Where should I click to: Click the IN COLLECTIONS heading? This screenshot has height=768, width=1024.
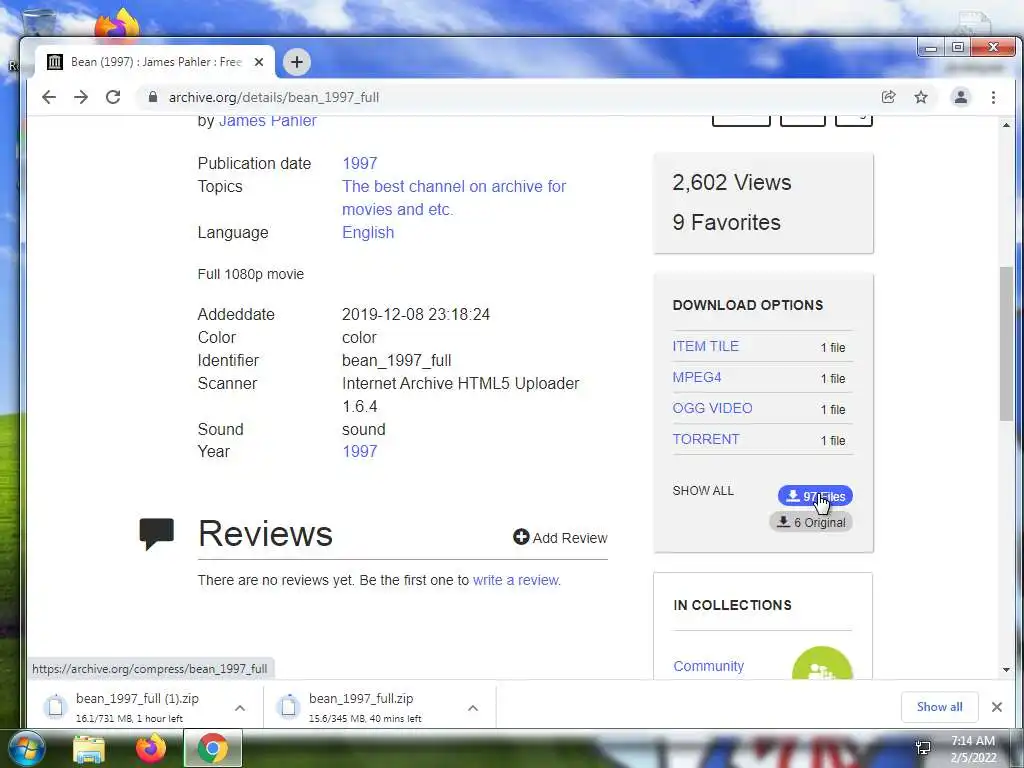(x=732, y=605)
